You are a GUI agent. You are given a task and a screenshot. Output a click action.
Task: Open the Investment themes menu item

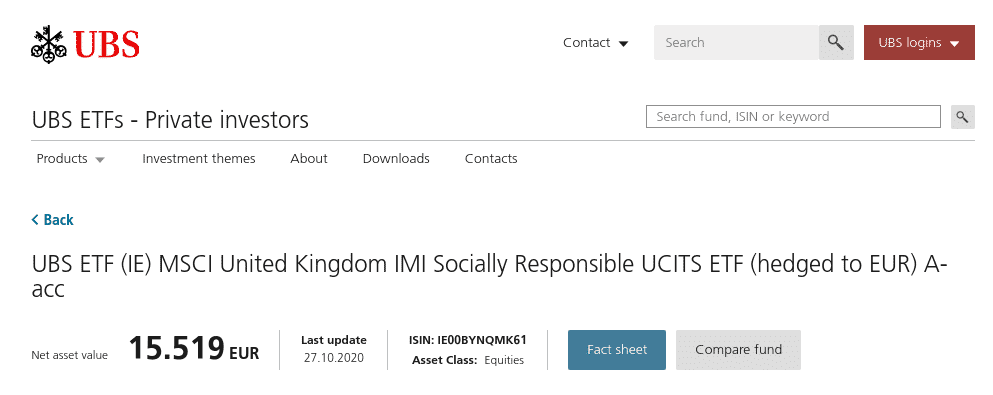pyautogui.click(x=199, y=158)
